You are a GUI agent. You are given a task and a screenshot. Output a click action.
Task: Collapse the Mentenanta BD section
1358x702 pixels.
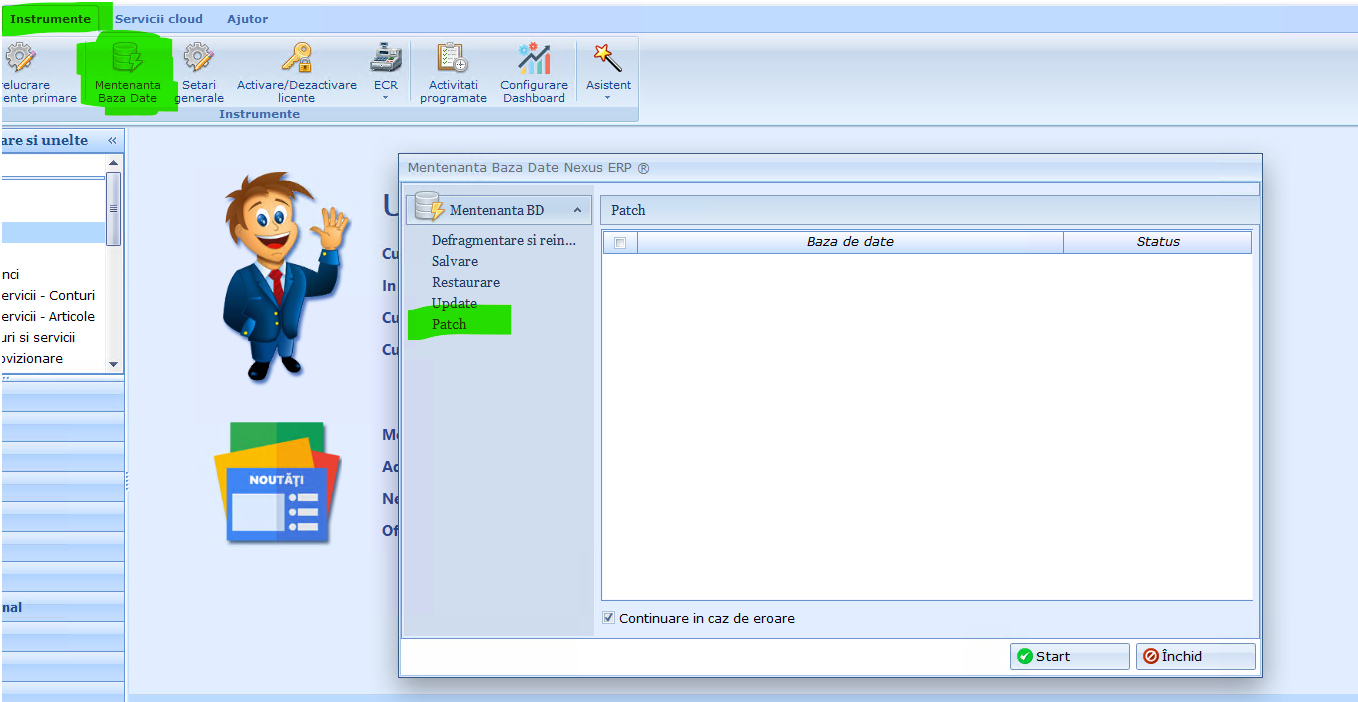pyautogui.click(x=577, y=210)
